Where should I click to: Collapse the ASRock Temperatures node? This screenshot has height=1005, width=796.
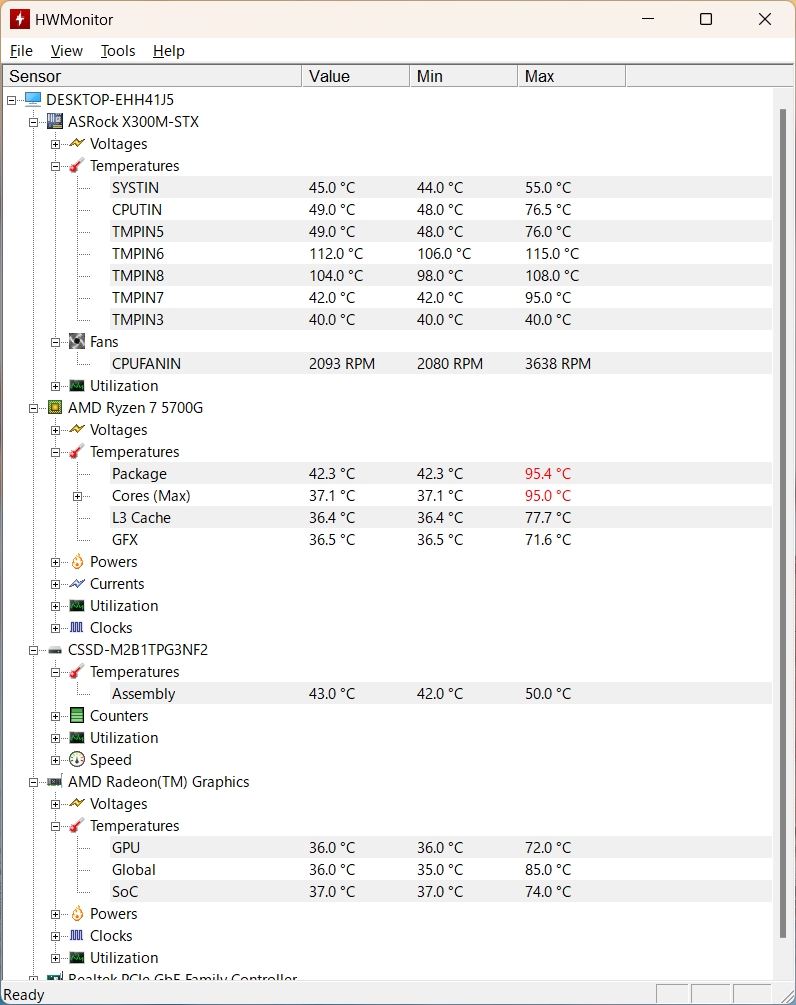(55, 166)
